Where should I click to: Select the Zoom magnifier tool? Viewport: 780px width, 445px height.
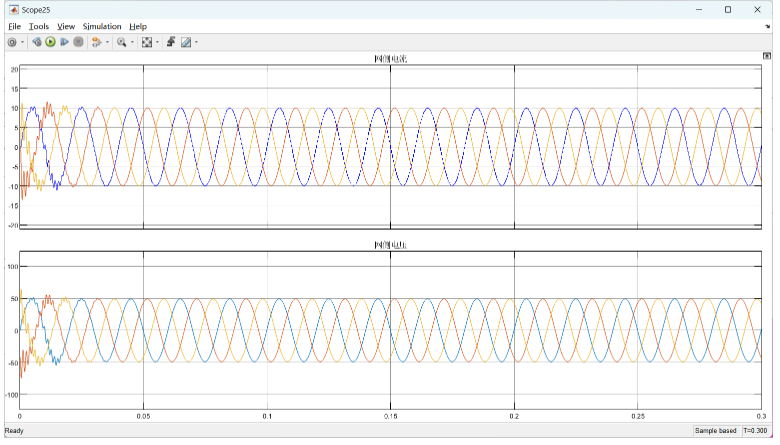(x=122, y=43)
